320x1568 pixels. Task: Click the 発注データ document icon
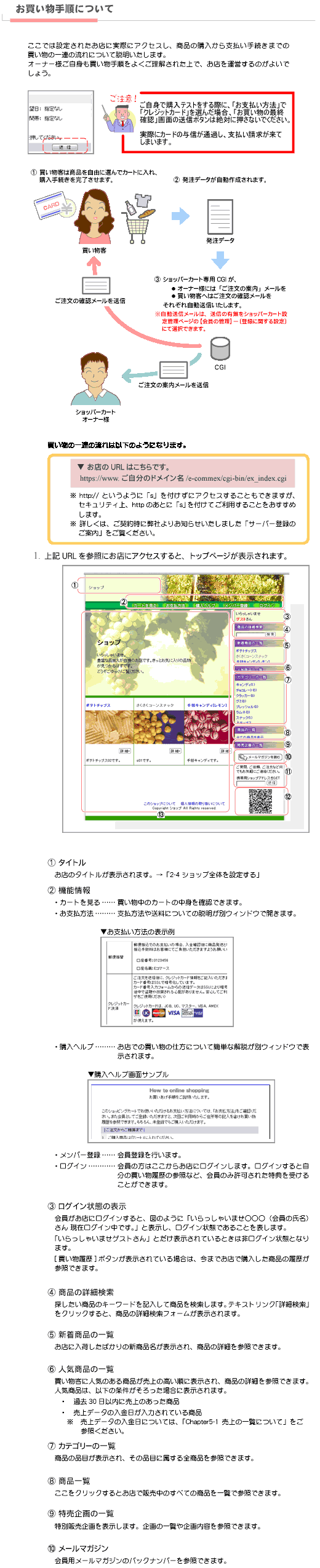[x=220, y=217]
